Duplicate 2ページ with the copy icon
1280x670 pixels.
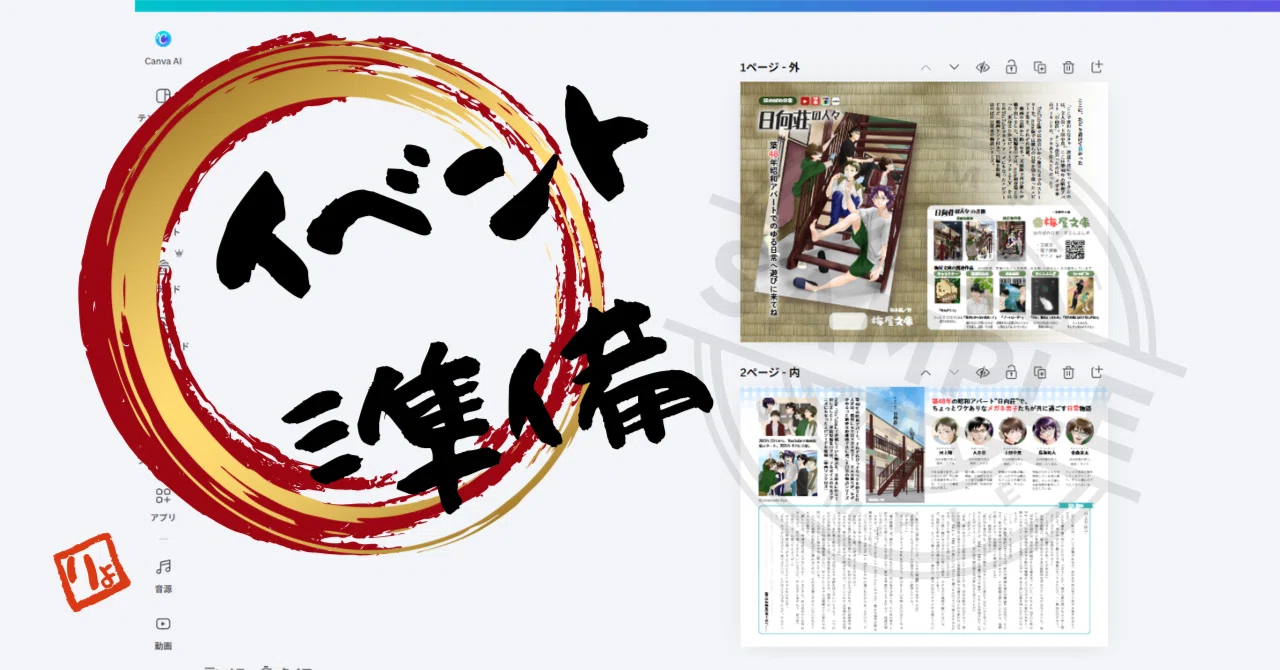click(1040, 372)
